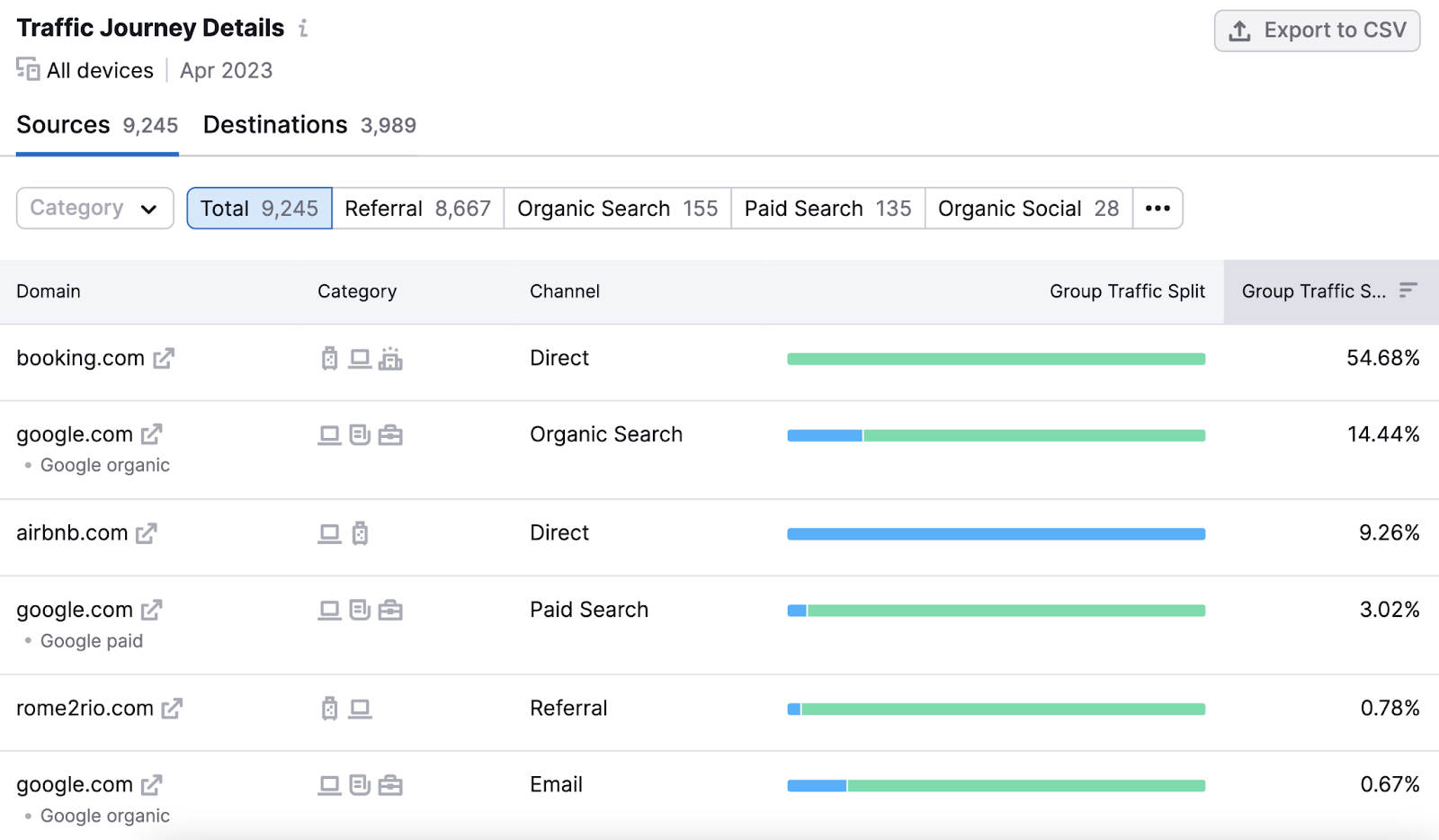Open the three-dots more channels menu
1439x840 pixels.
click(x=1157, y=209)
